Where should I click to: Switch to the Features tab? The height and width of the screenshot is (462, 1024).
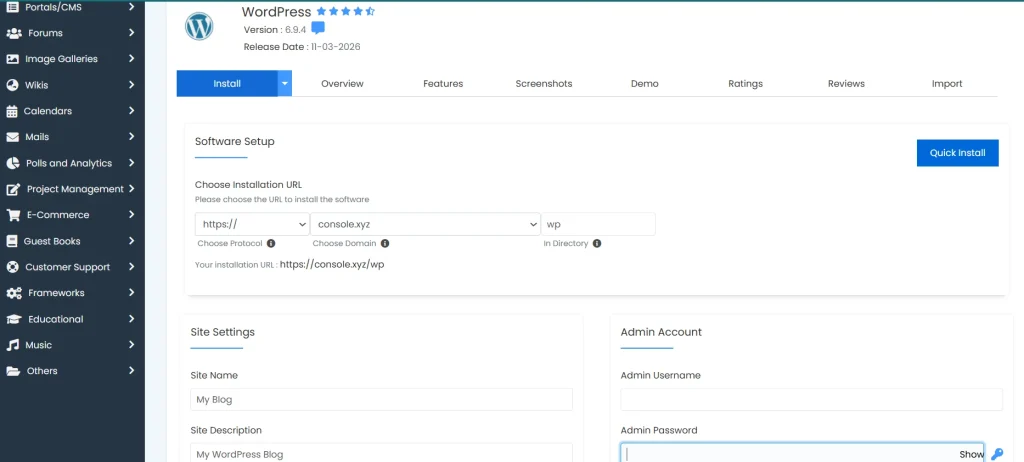[443, 84]
